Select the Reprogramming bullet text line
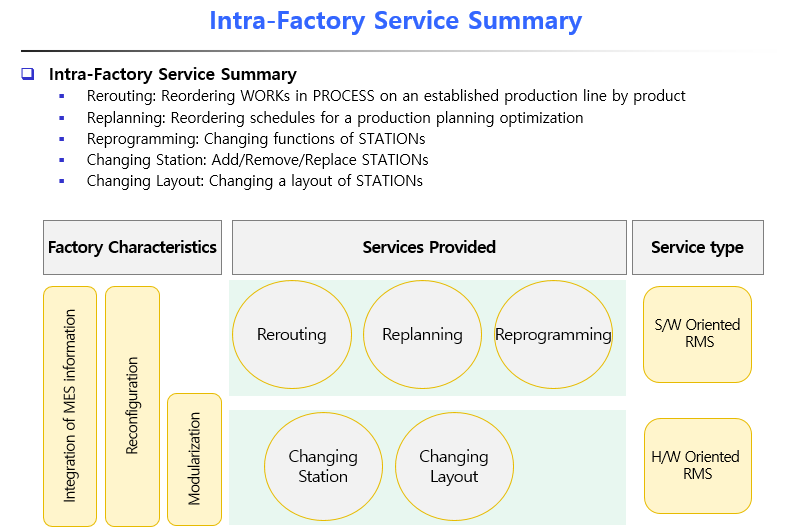 click(256, 139)
